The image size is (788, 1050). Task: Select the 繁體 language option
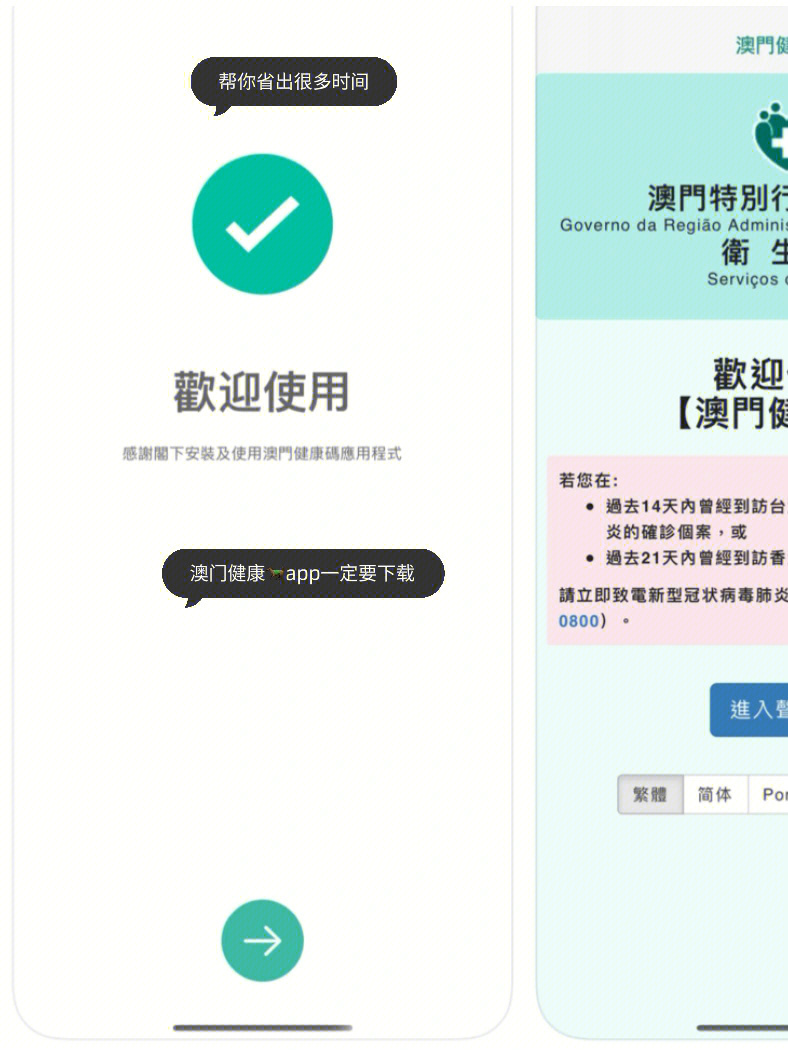[650, 795]
